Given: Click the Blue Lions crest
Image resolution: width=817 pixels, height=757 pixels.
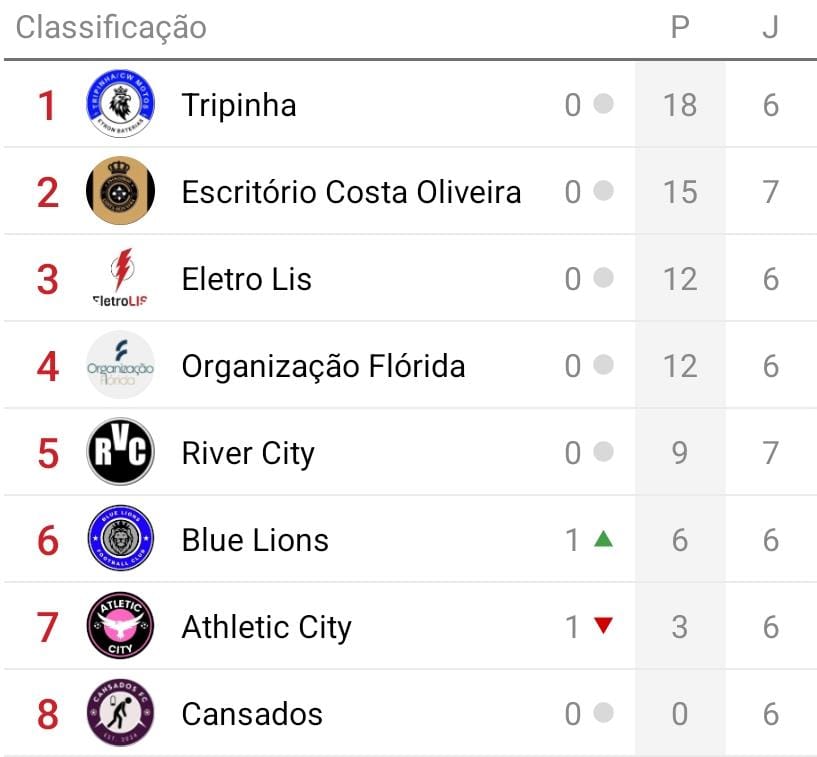Looking at the screenshot, I should tap(120, 539).
